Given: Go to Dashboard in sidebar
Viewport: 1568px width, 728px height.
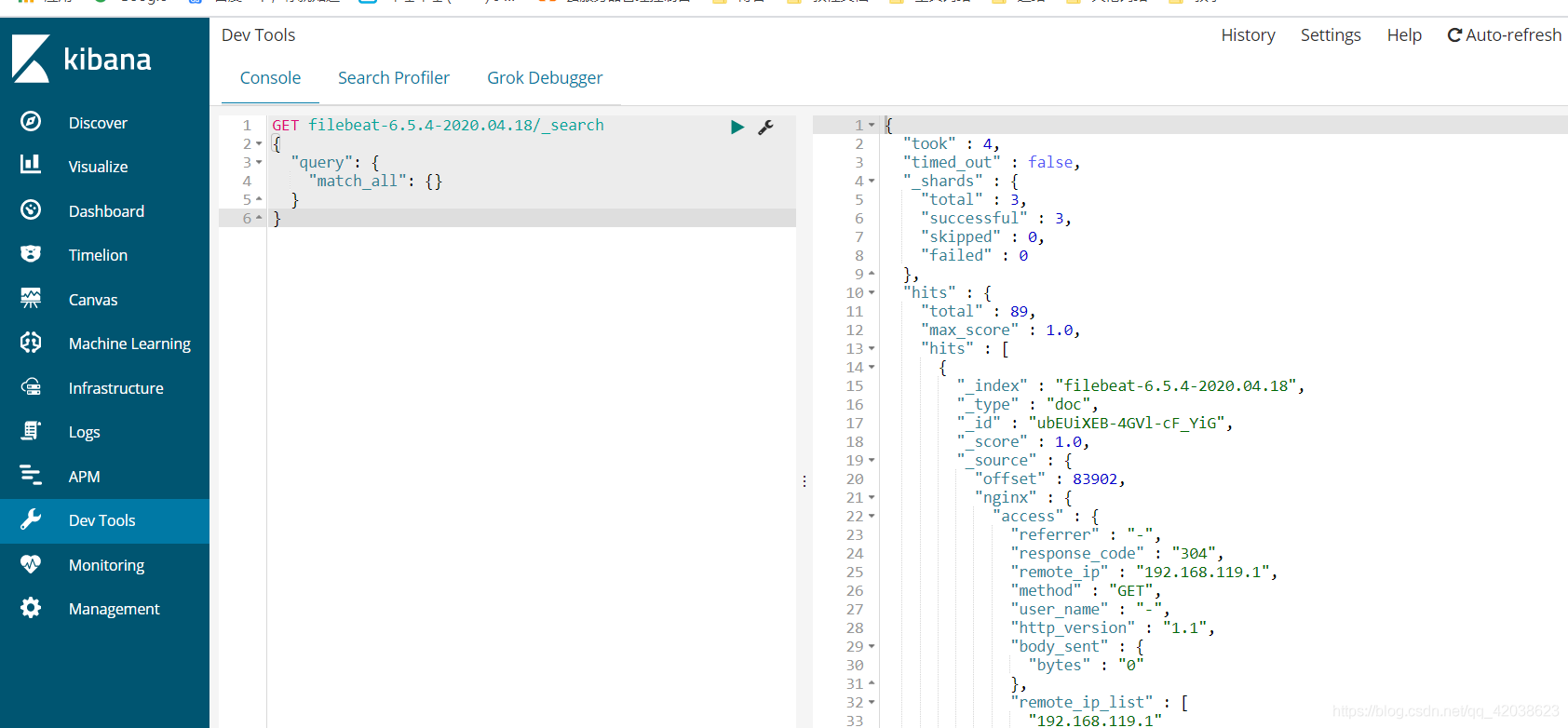Looking at the screenshot, I should pos(104,211).
